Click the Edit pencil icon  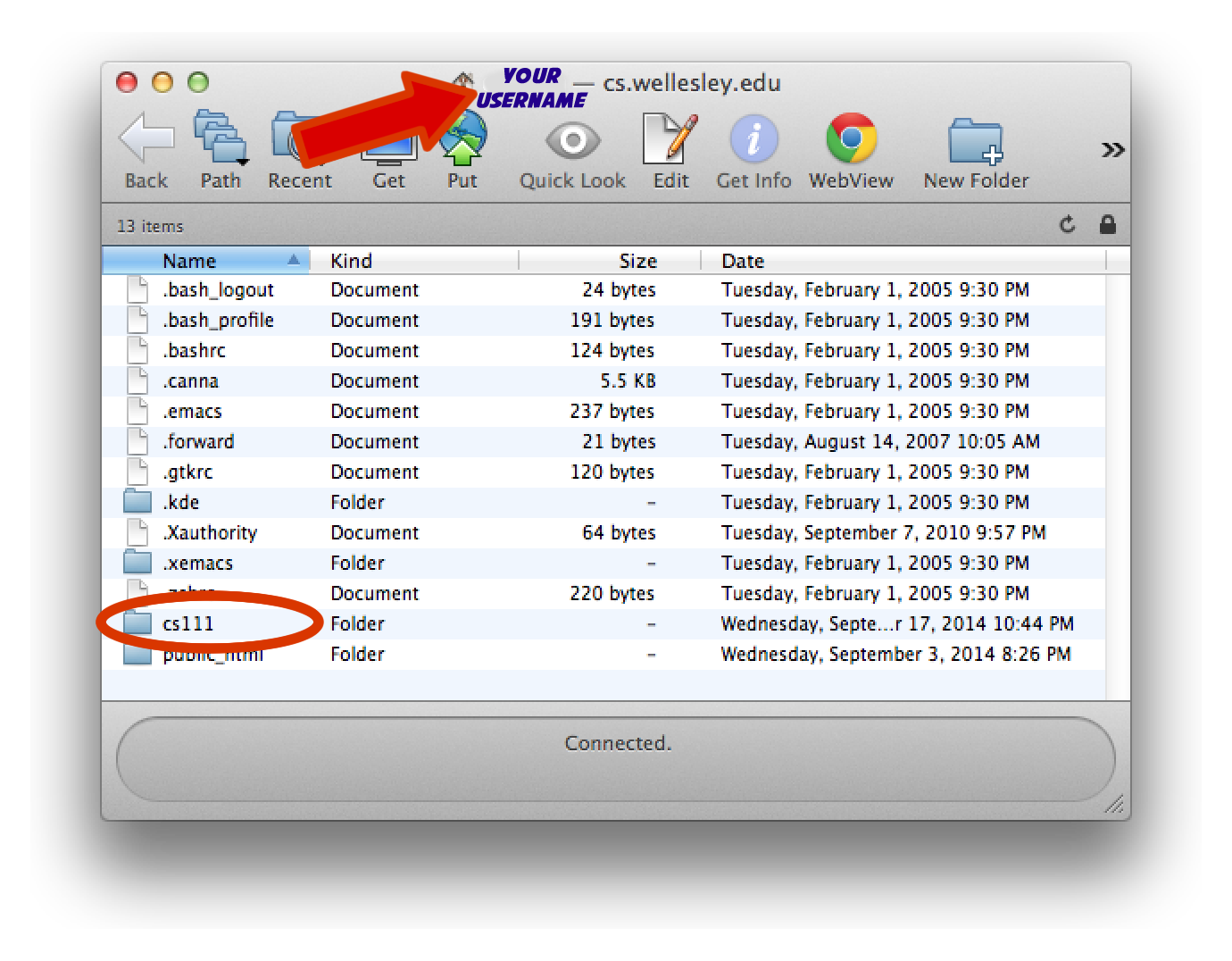pyautogui.click(x=670, y=140)
